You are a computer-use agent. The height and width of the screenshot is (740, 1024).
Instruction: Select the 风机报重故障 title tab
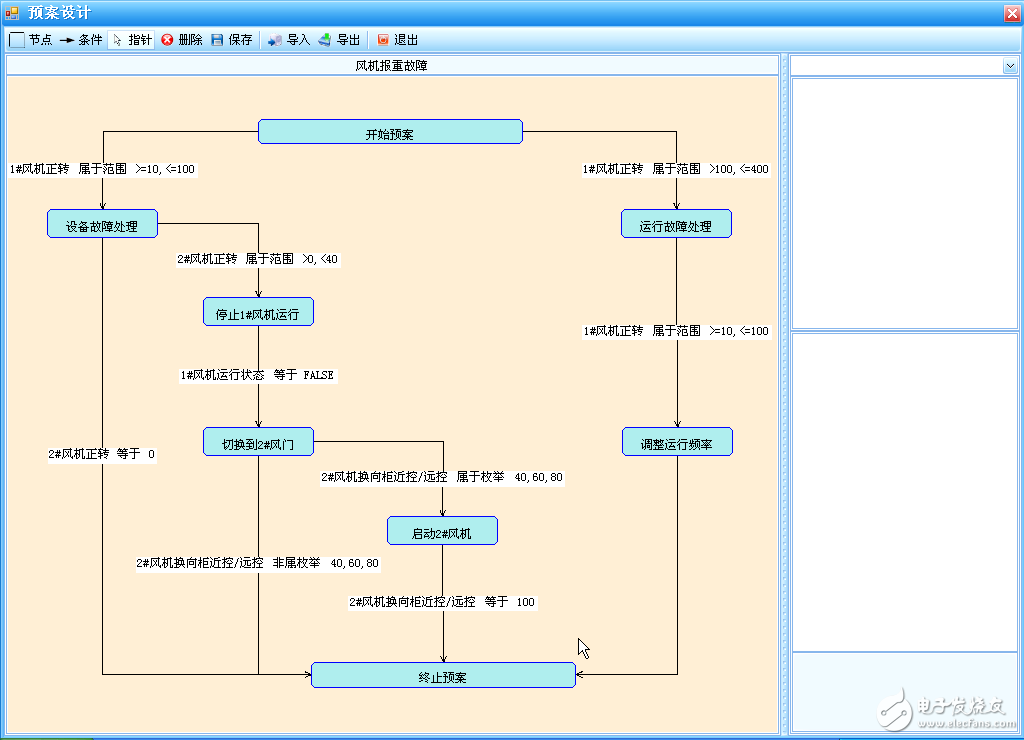391,65
